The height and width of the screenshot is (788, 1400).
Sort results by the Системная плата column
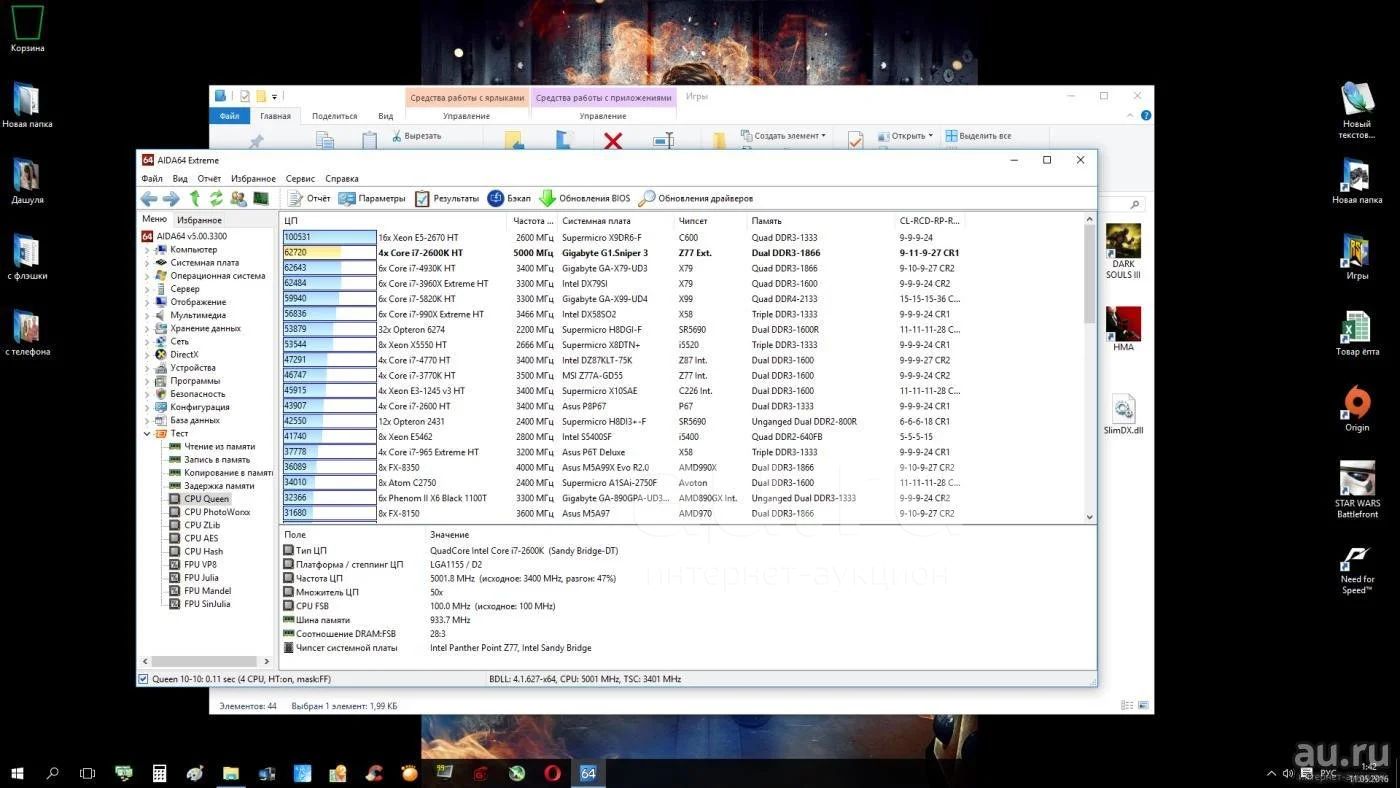[617, 221]
